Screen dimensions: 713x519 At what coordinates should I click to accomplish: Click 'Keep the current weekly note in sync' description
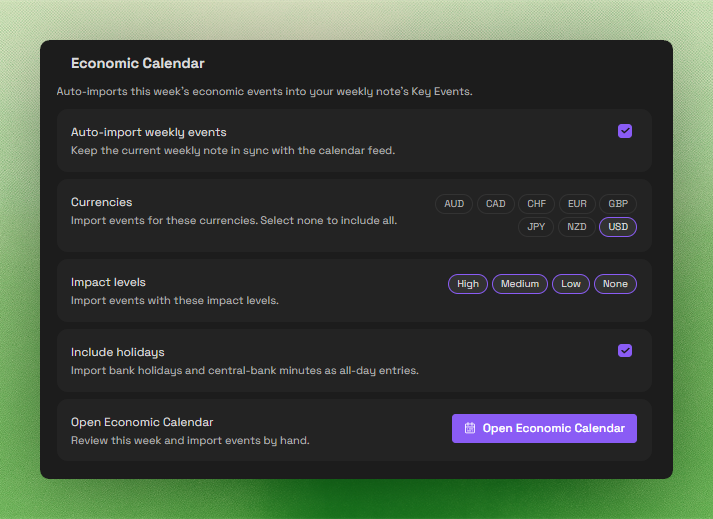[233, 151]
